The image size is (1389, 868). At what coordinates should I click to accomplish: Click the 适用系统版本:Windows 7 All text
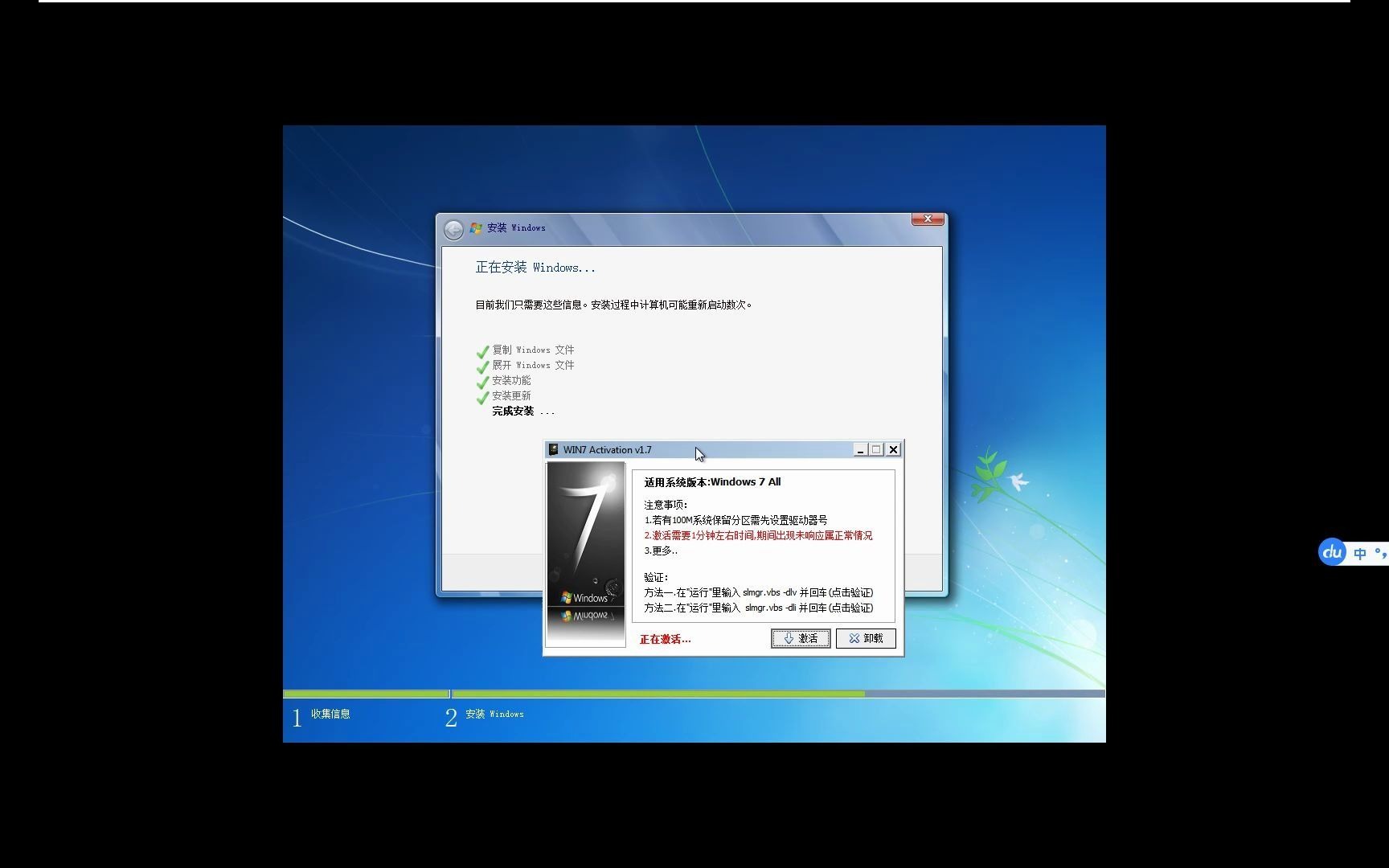pyautogui.click(x=712, y=482)
